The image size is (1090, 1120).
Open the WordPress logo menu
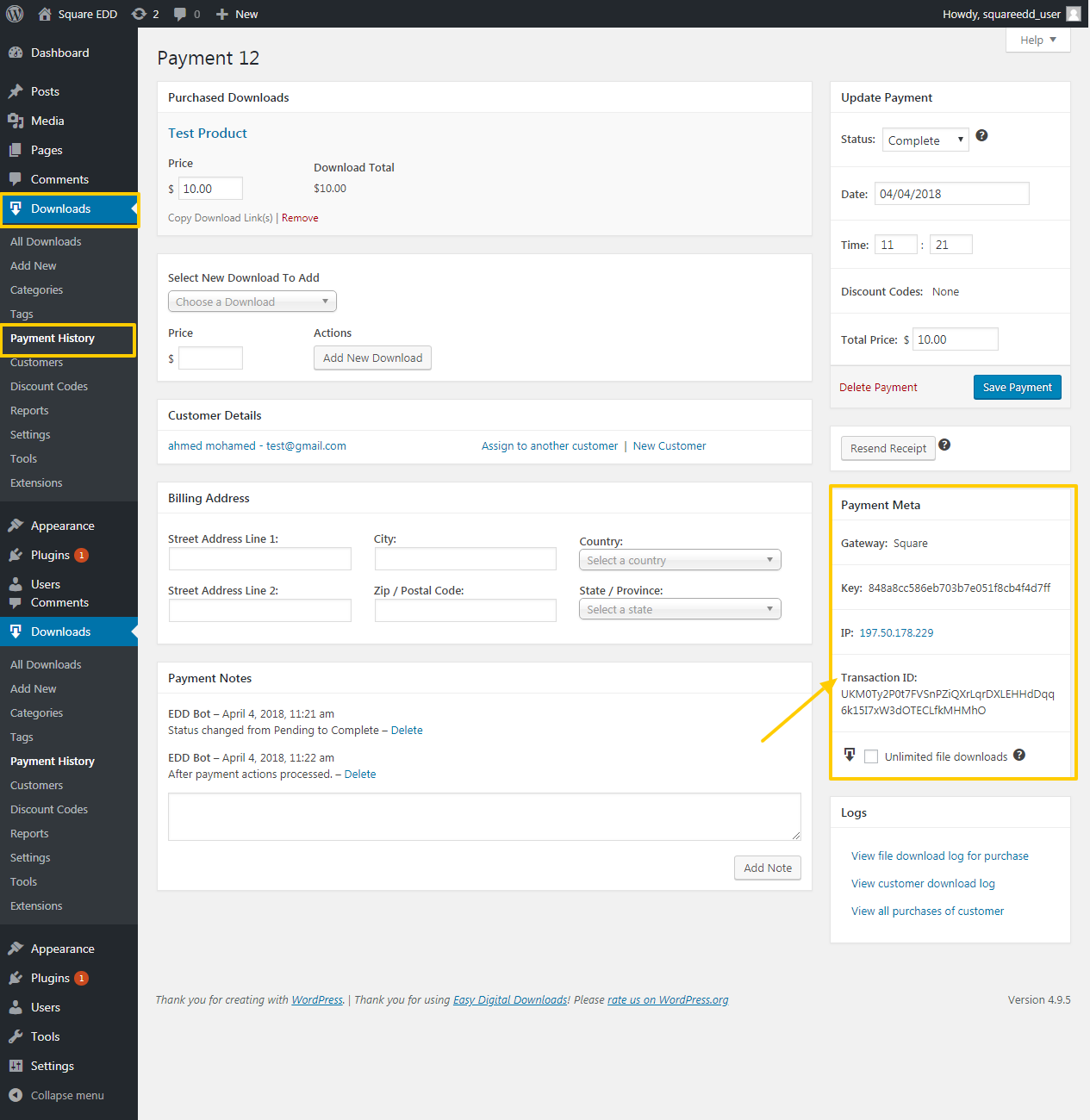point(15,14)
